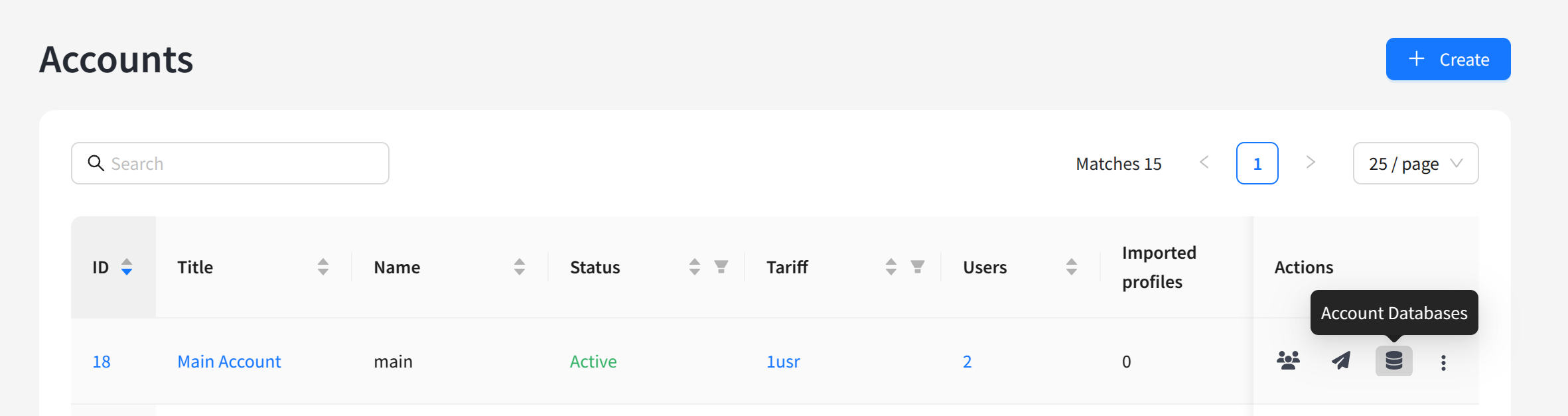Filter accounts by Tariff using funnel icon
The height and width of the screenshot is (416, 1568).
[918, 267]
